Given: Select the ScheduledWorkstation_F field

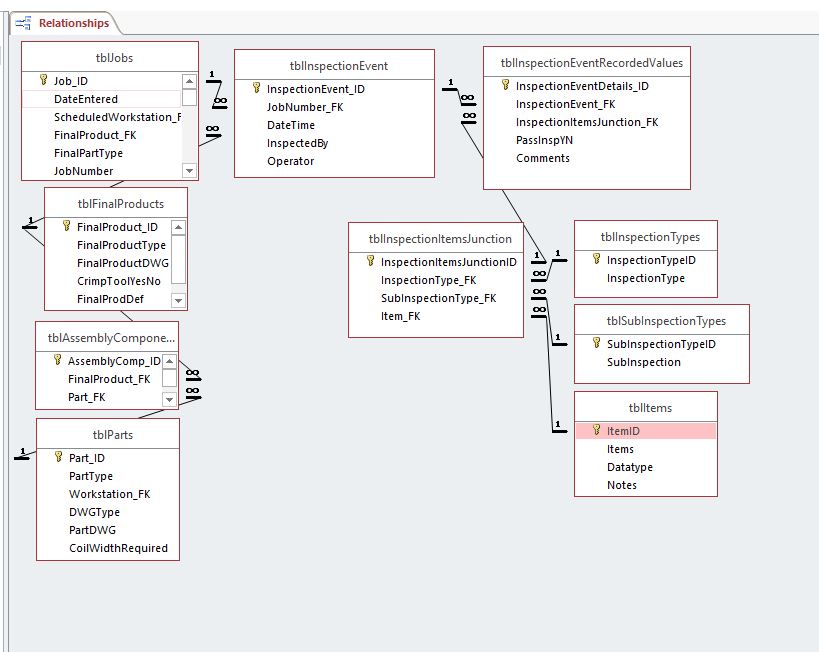Looking at the screenshot, I should point(118,117).
